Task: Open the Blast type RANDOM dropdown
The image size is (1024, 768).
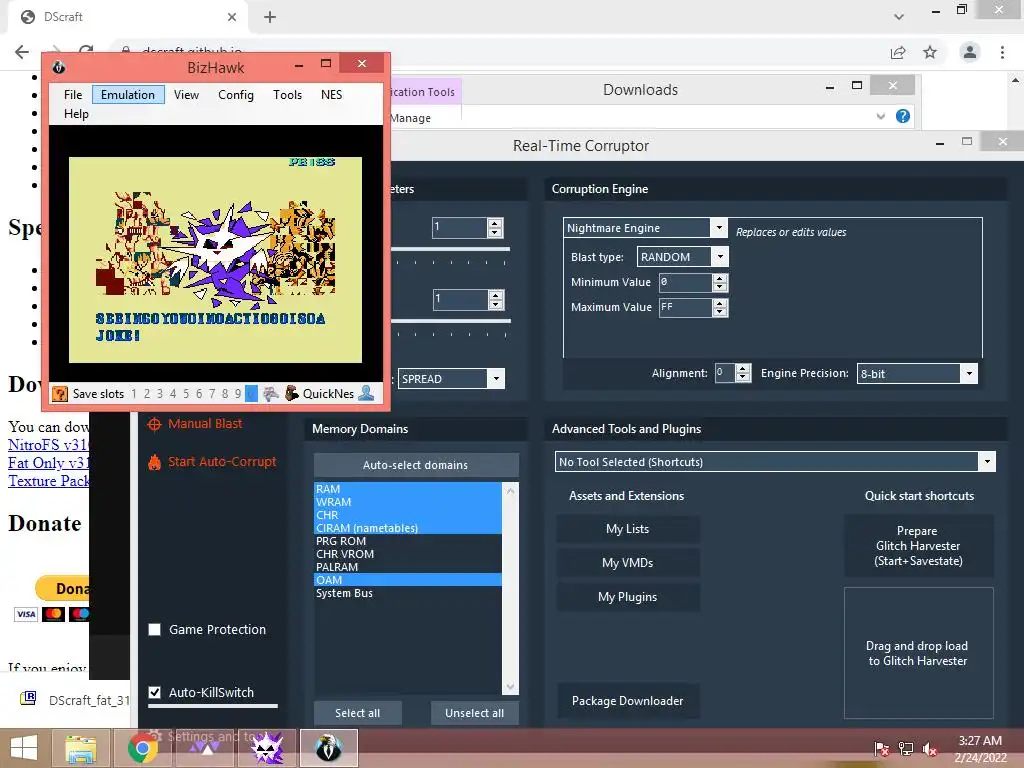Action: [720, 257]
